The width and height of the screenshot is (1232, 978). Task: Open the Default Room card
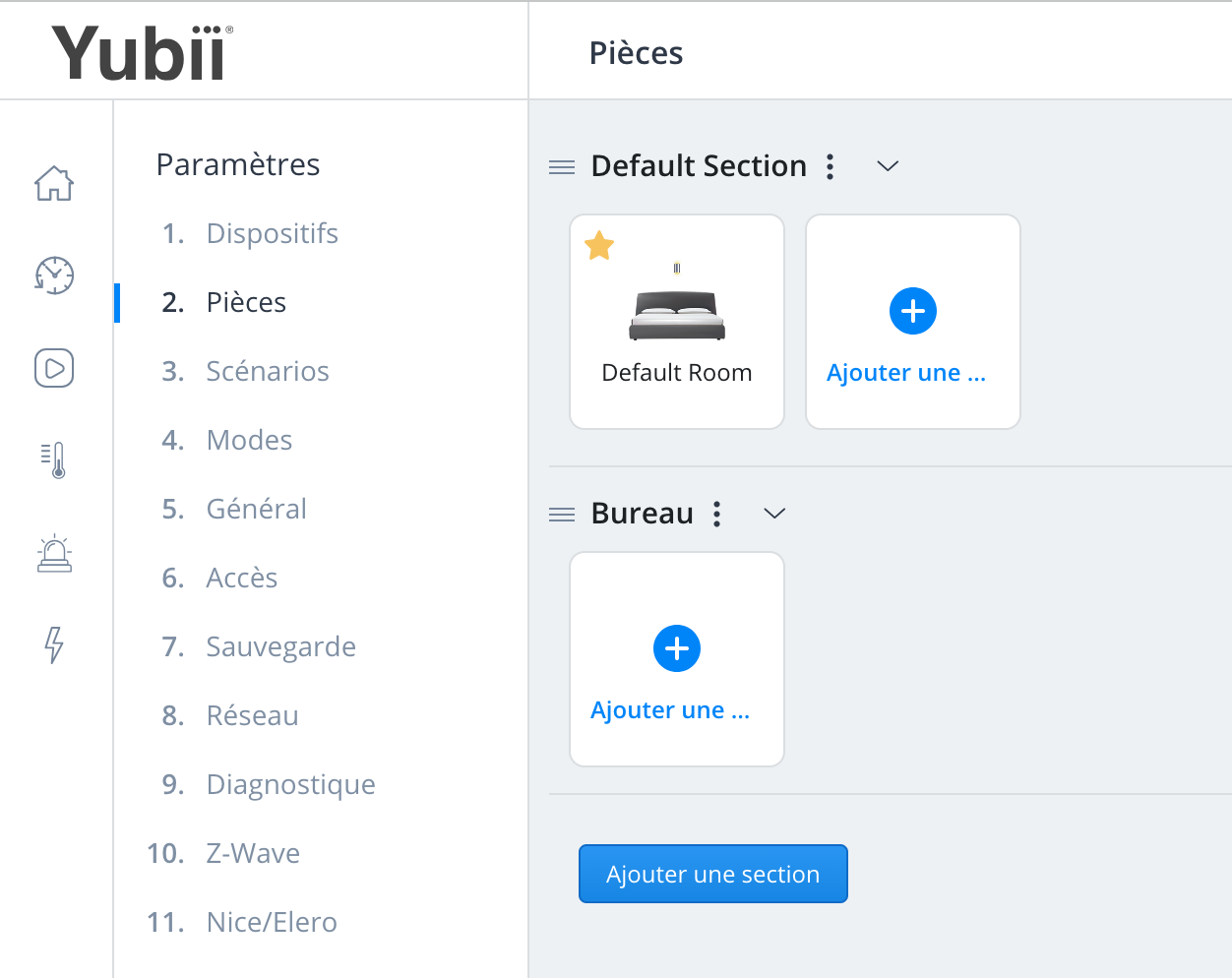677,322
